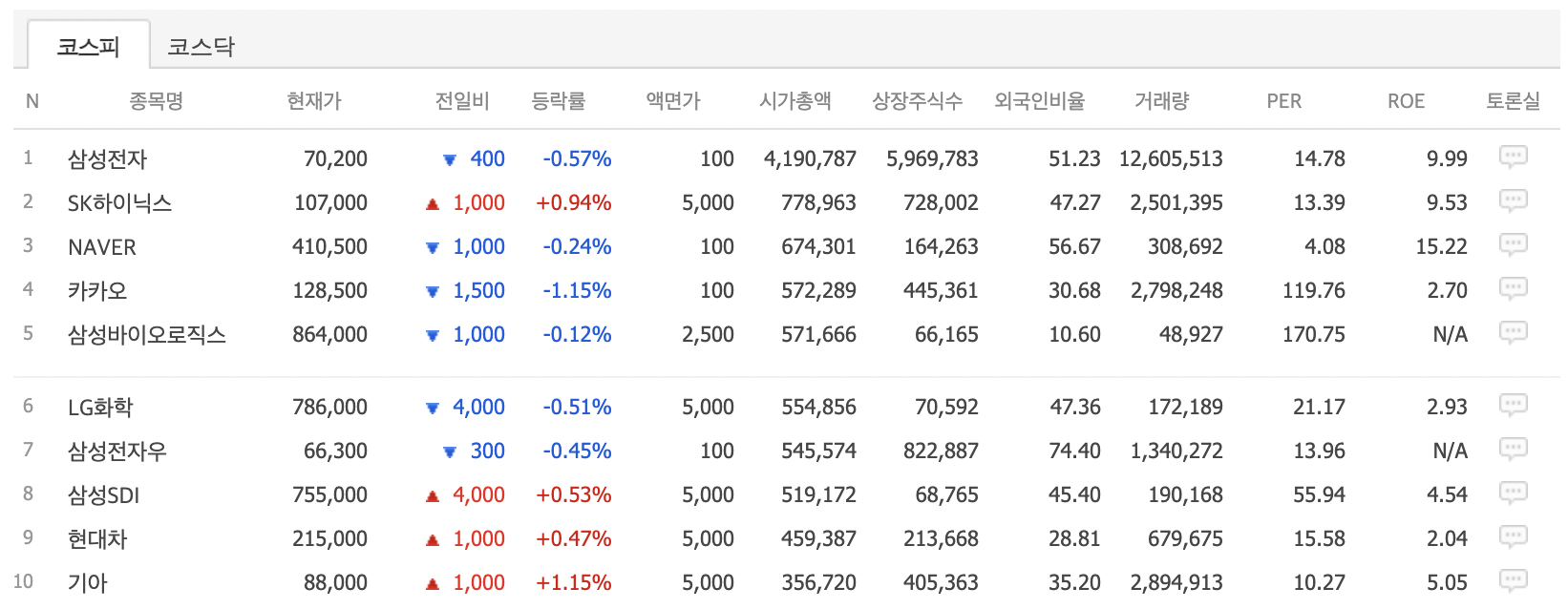
Task: Open the 삼성전자 stock link
Action: pos(107,159)
